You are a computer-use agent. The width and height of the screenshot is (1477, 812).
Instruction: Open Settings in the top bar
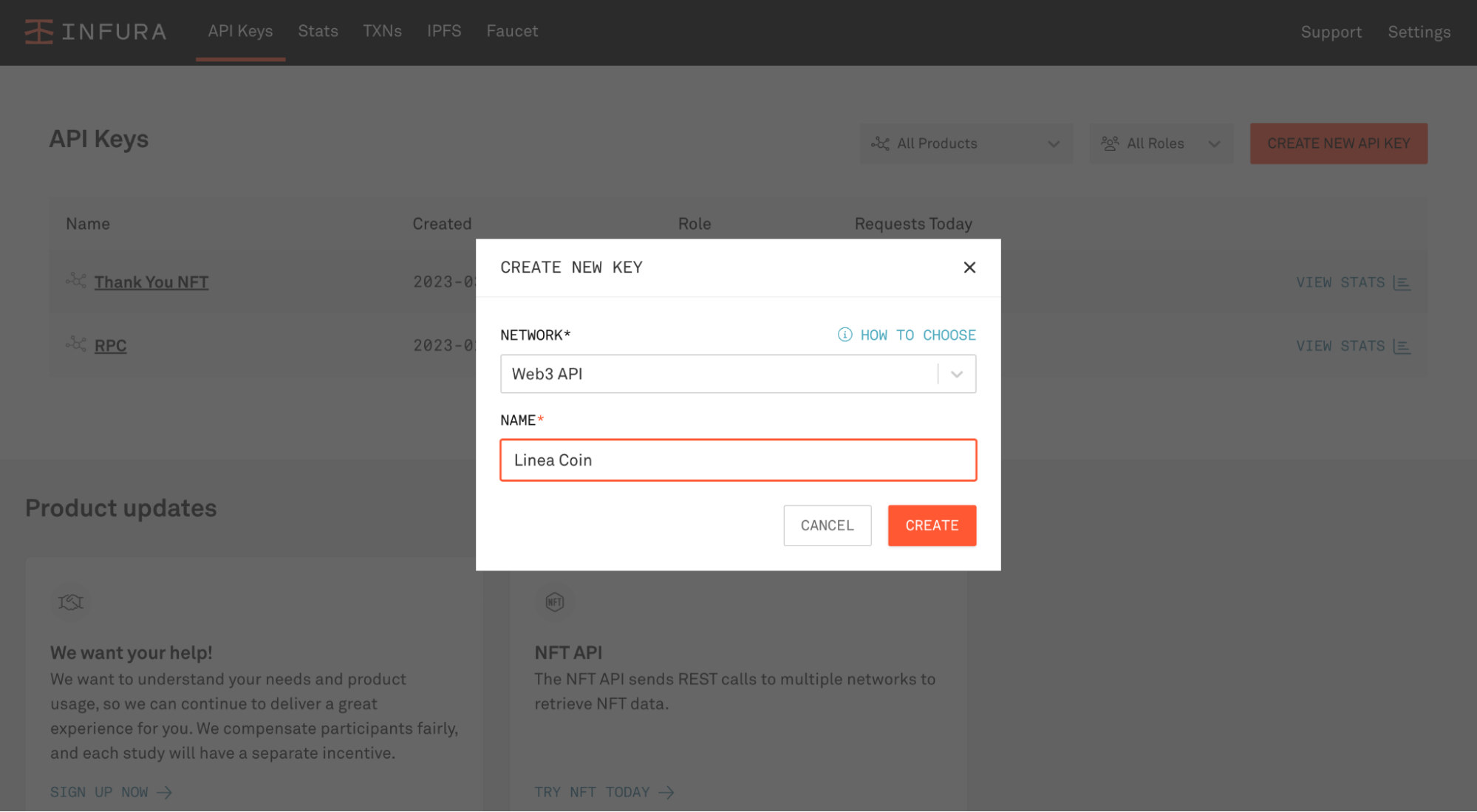point(1419,32)
